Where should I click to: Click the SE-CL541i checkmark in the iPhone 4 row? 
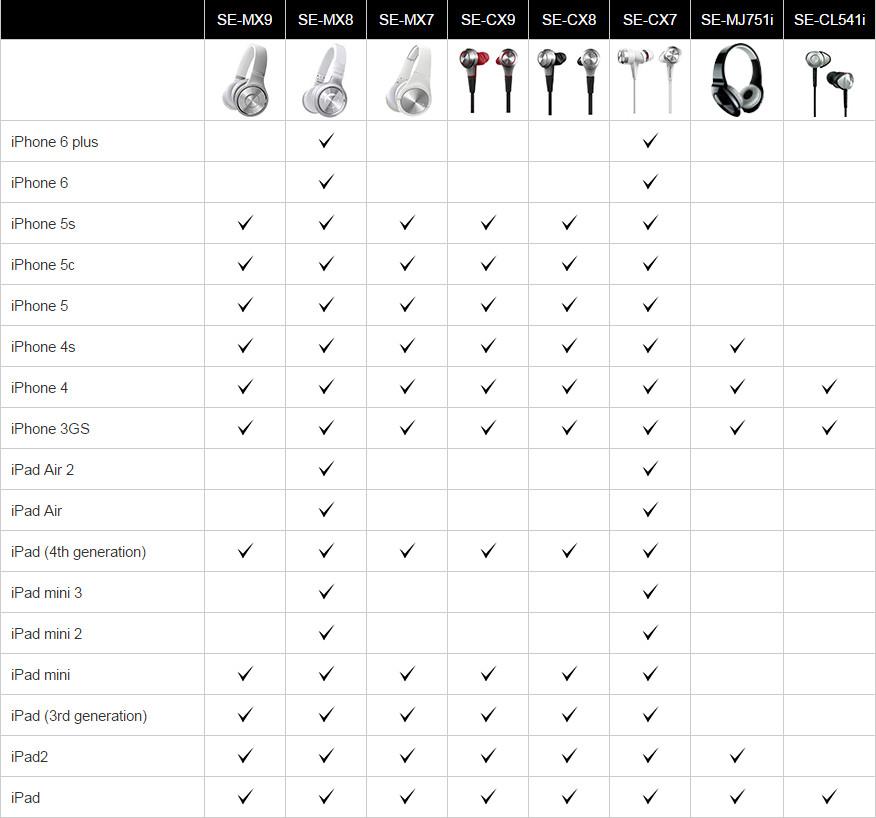830,387
